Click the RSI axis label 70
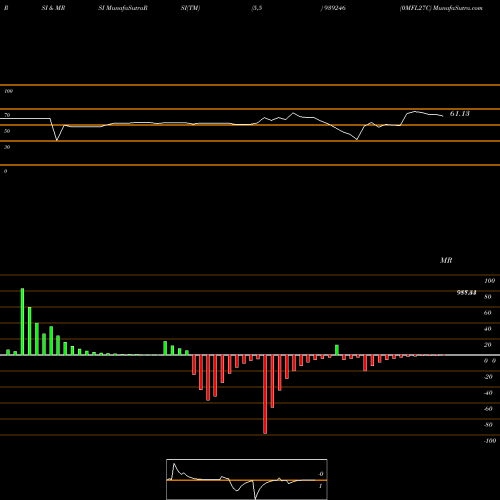 (7, 115)
